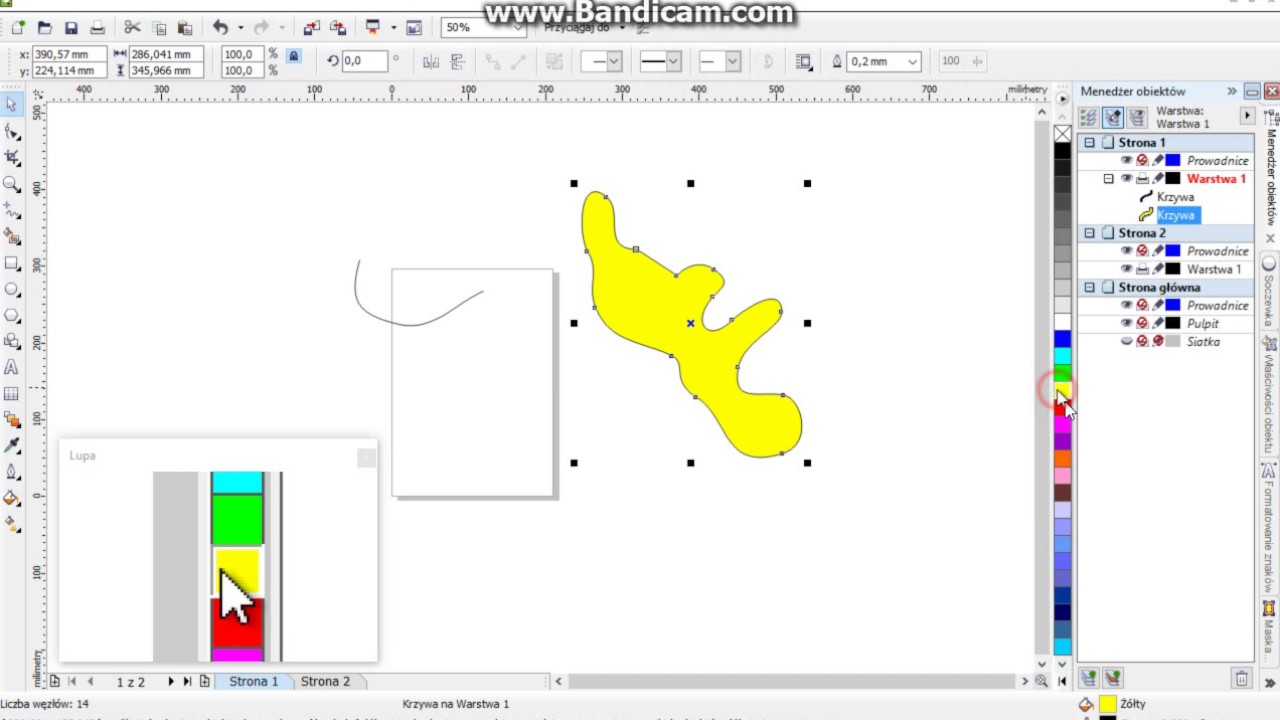Select the Fill bucket tool
The image size is (1280, 720).
tap(12, 498)
